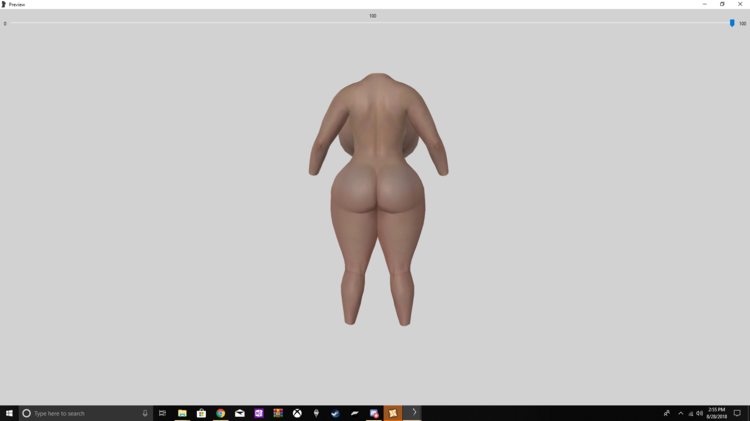Viewport: 750px width, 421px height.
Task: Show hidden system tray icons
Action: [681, 413]
